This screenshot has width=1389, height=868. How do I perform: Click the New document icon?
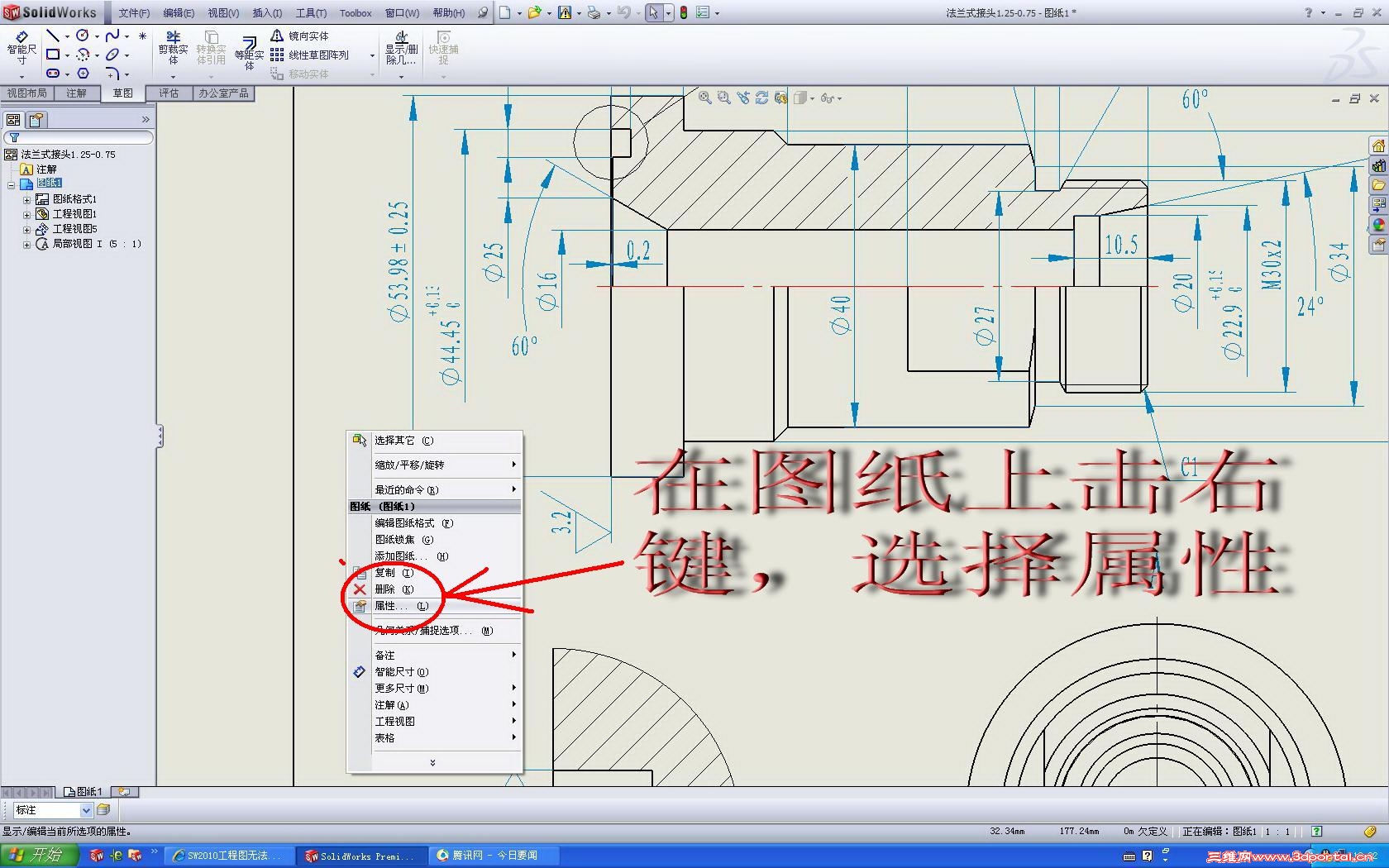pos(504,12)
